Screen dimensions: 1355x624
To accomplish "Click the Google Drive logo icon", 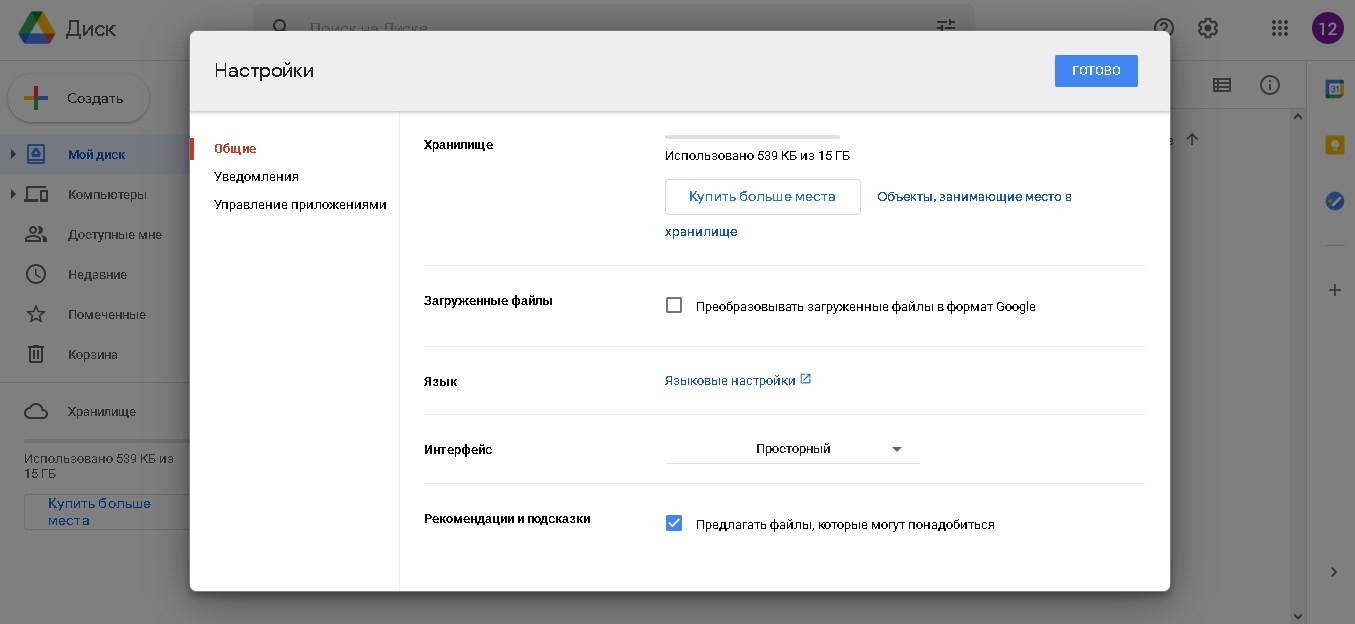I will point(37,28).
